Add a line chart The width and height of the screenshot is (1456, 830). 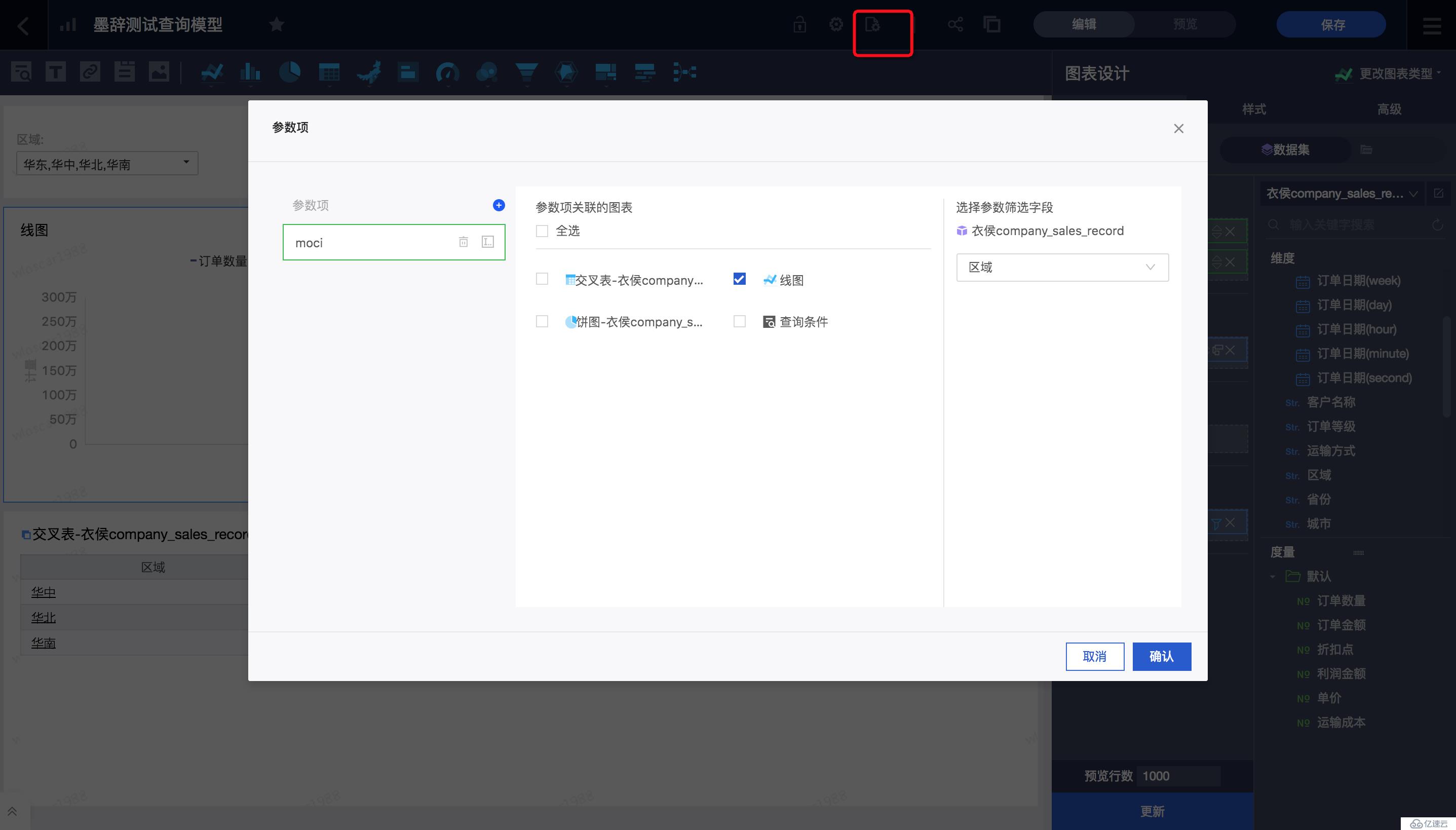point(212,73)
